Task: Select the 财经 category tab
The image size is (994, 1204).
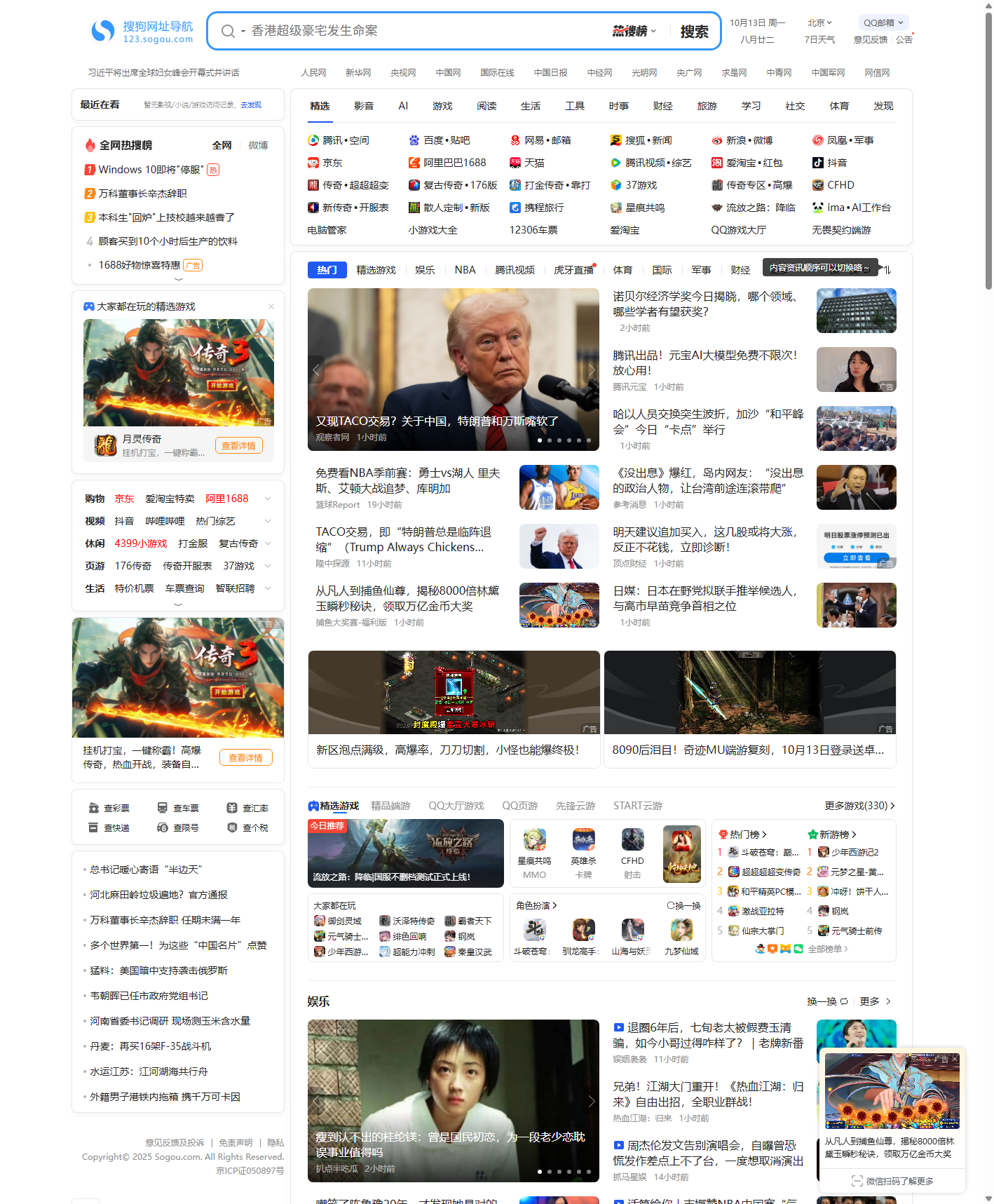Action: pyautogui.click(x=662, y=106)
